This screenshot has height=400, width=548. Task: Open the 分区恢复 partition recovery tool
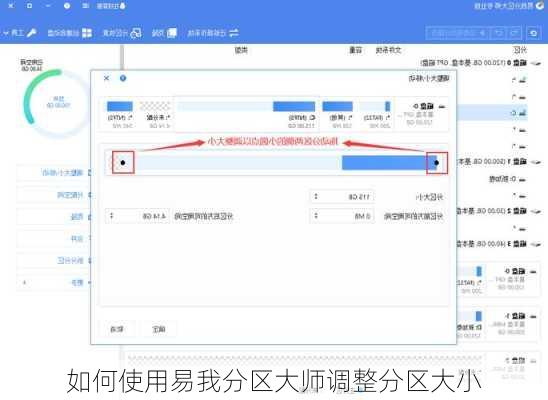[122, 33]
